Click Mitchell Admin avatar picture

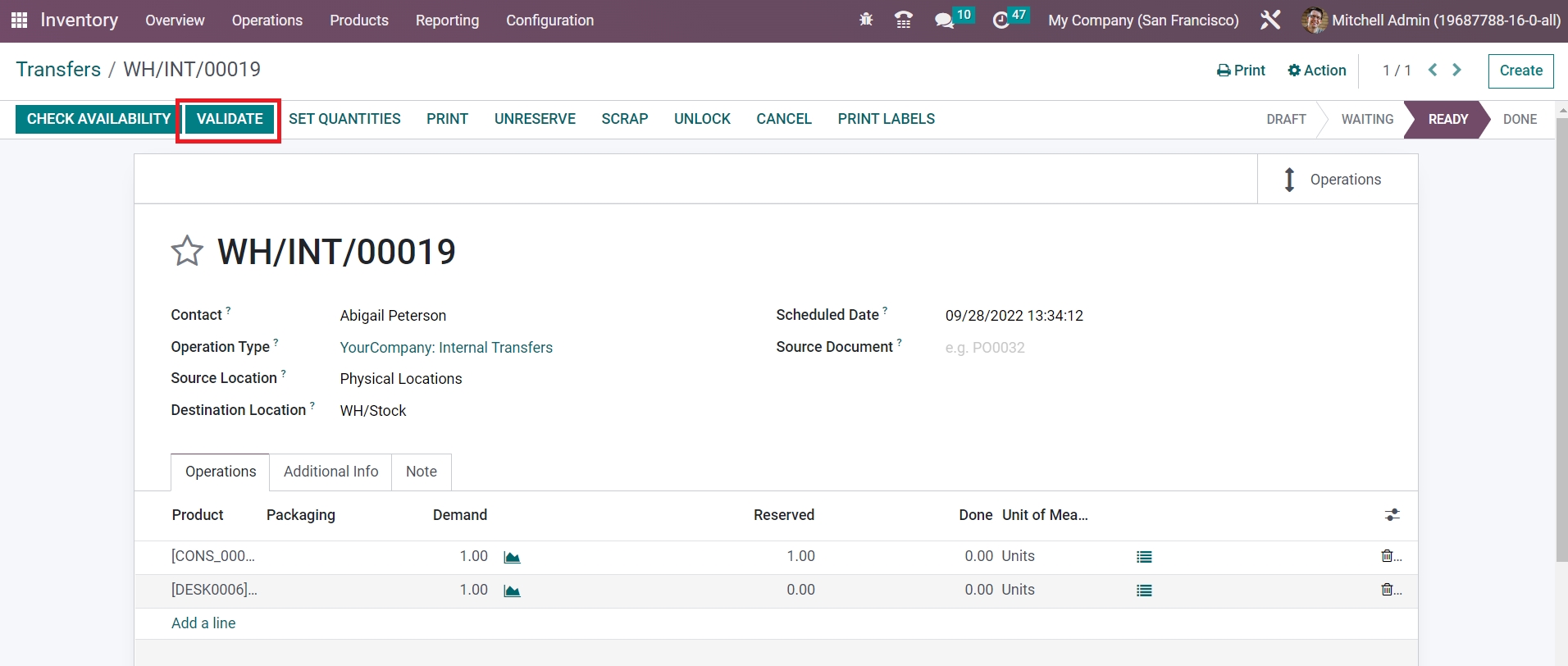[1314, 20]
